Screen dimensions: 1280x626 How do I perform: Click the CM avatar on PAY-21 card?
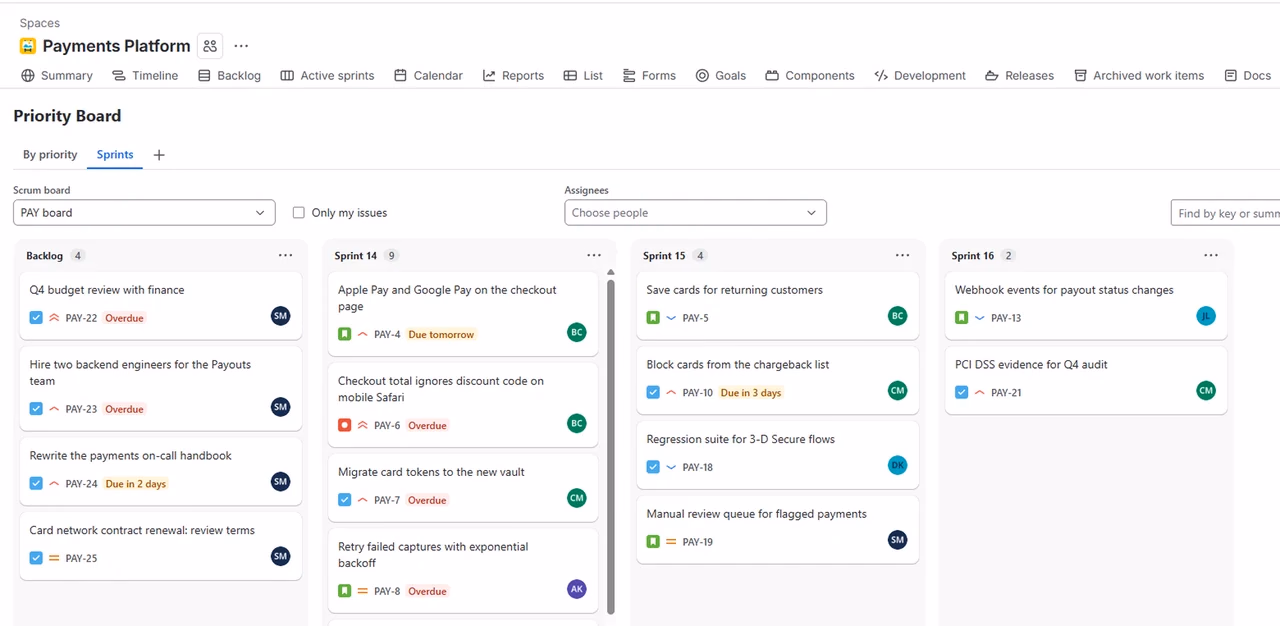1206,390
